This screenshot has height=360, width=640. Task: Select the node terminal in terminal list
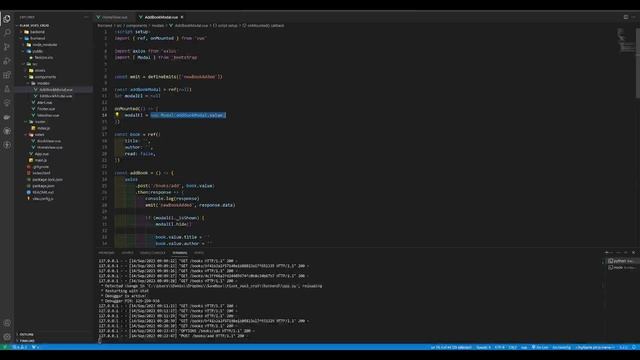click(x=621, y=267)
